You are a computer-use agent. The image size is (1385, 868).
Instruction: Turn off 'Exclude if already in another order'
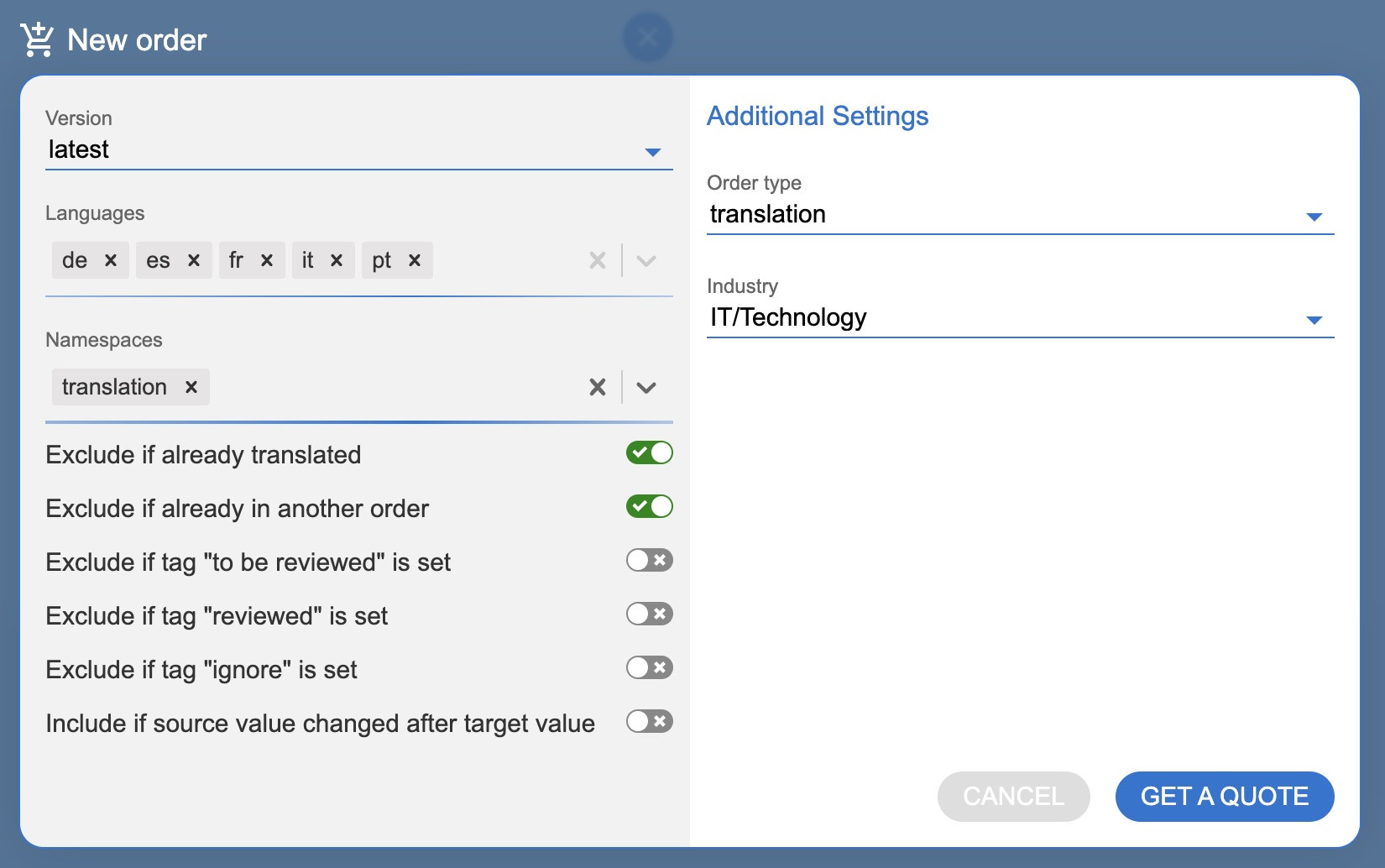coord(649,507)
